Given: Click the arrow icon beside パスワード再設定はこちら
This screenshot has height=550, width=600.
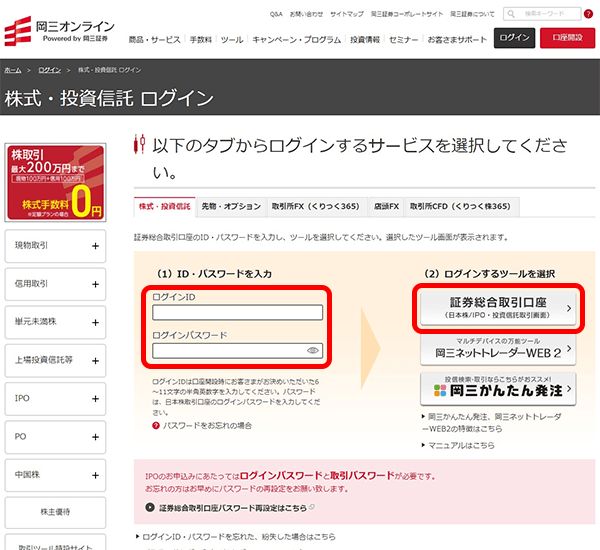Looking at the screenshot, I should (x=150, y=508).
